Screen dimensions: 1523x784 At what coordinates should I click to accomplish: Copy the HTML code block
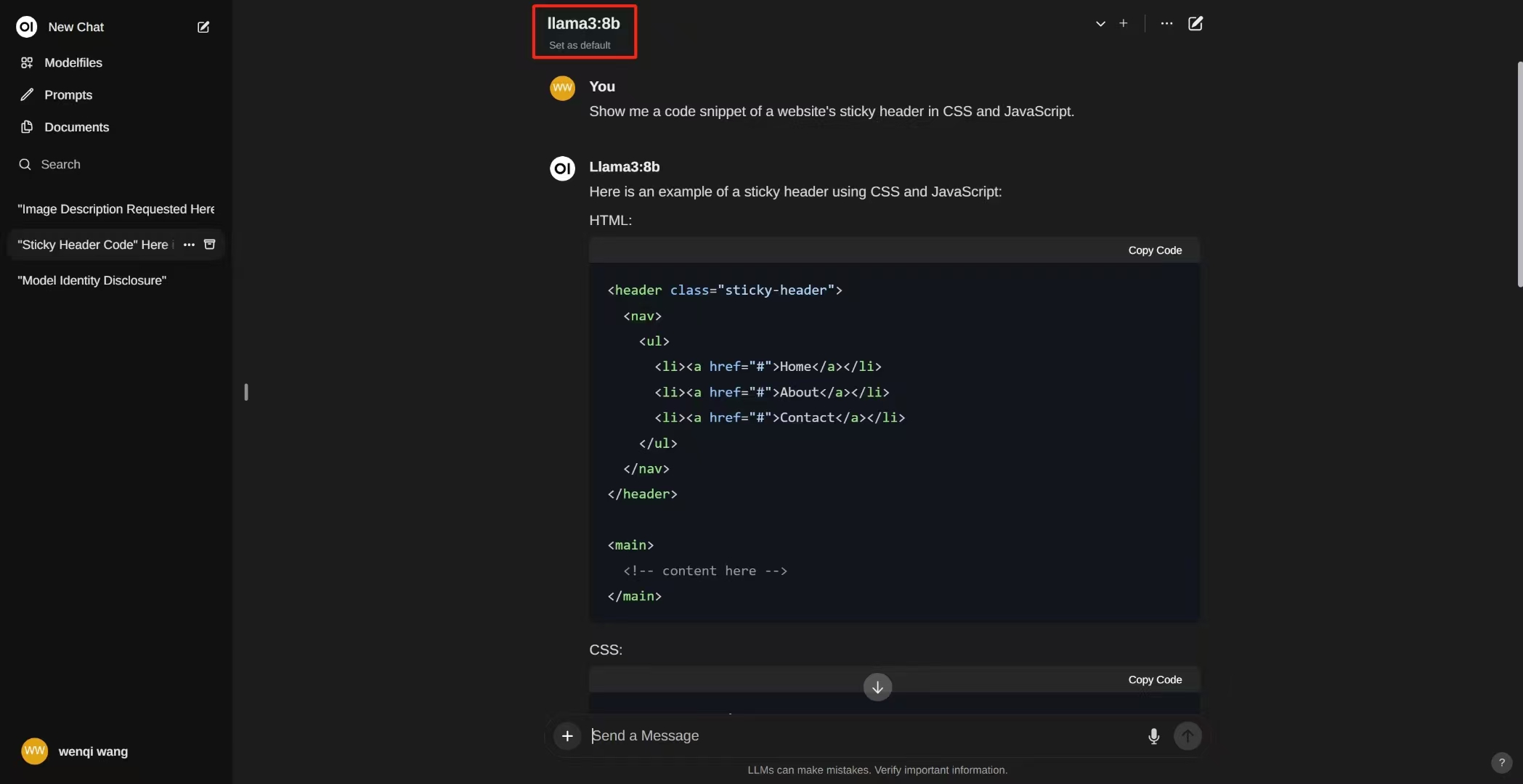(x=1155, y=250)
